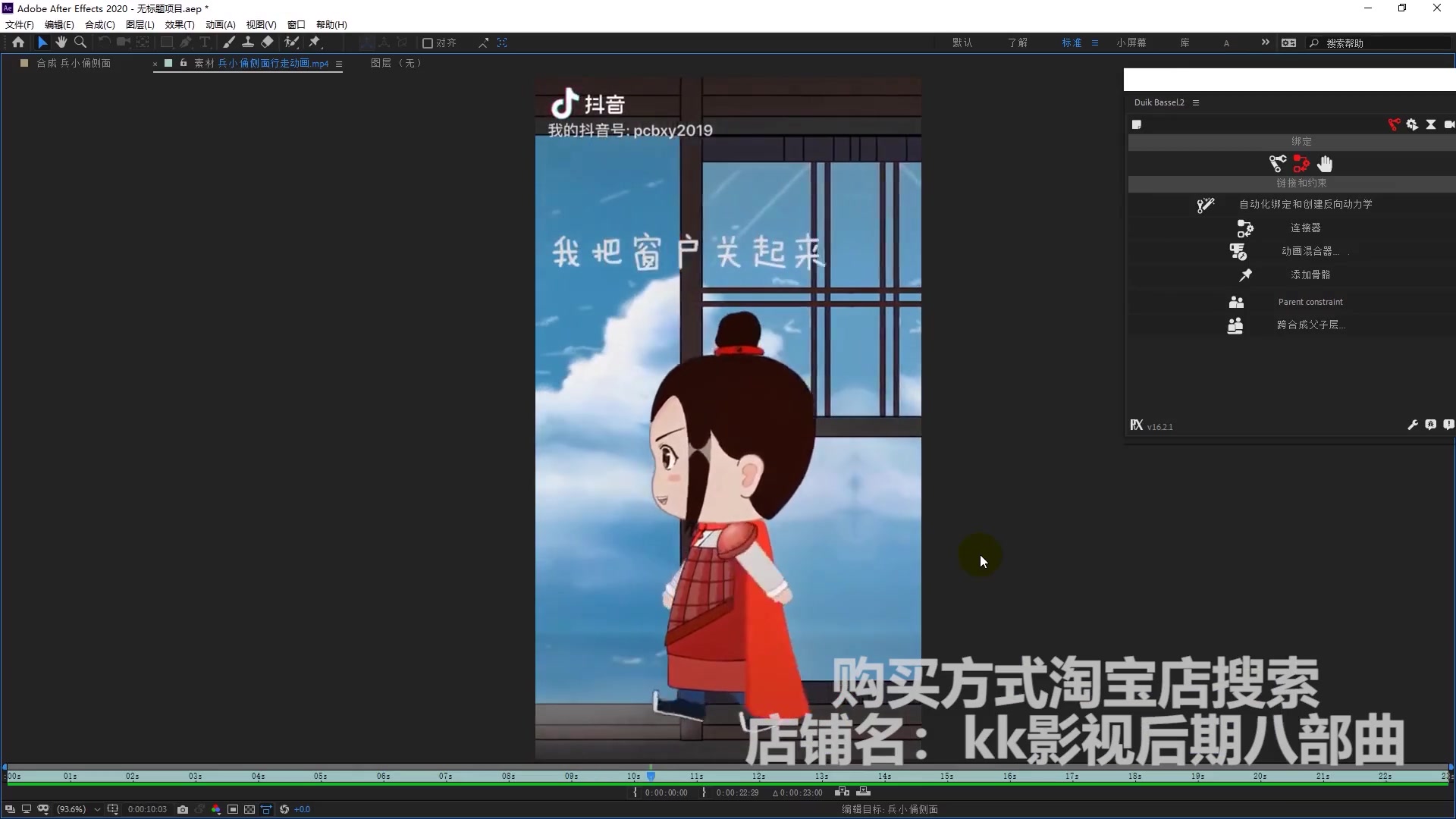Click 跨合成父子层 button
1456x819 pixels.
1310,325
